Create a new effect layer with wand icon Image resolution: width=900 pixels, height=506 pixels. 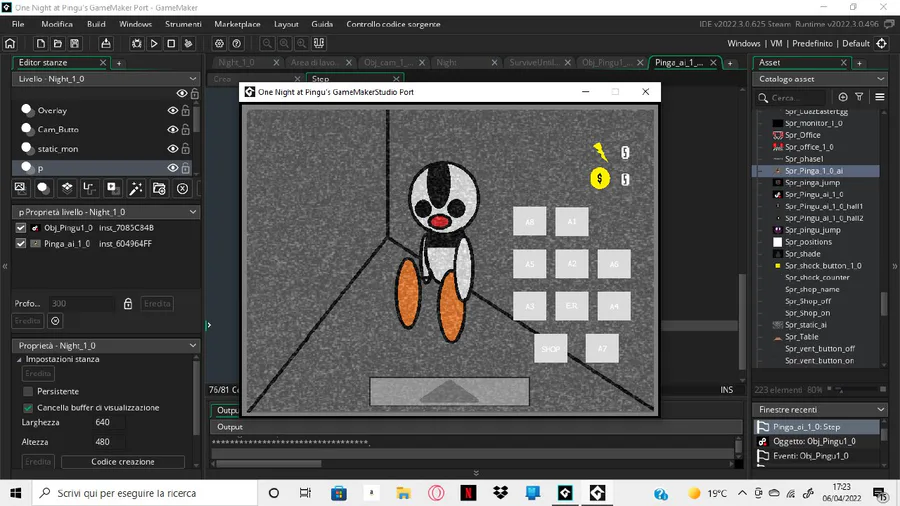pyautogui.click(x=136, y=188)
